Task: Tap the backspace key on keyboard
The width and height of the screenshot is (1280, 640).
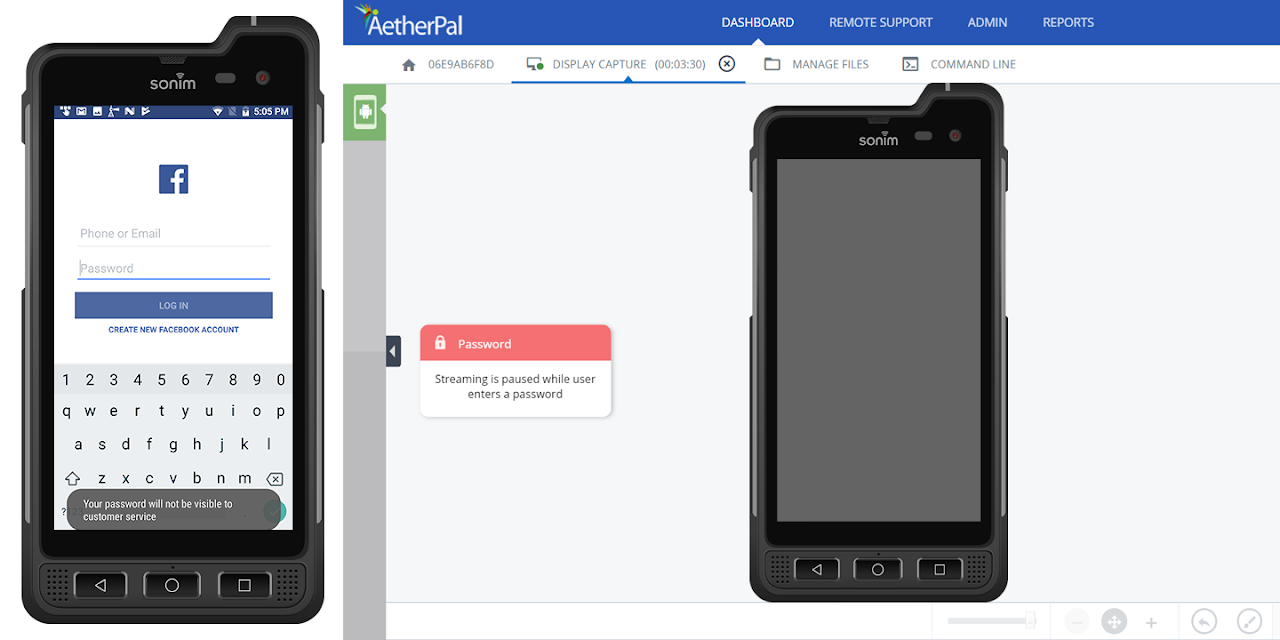Action: click(275, 478)
